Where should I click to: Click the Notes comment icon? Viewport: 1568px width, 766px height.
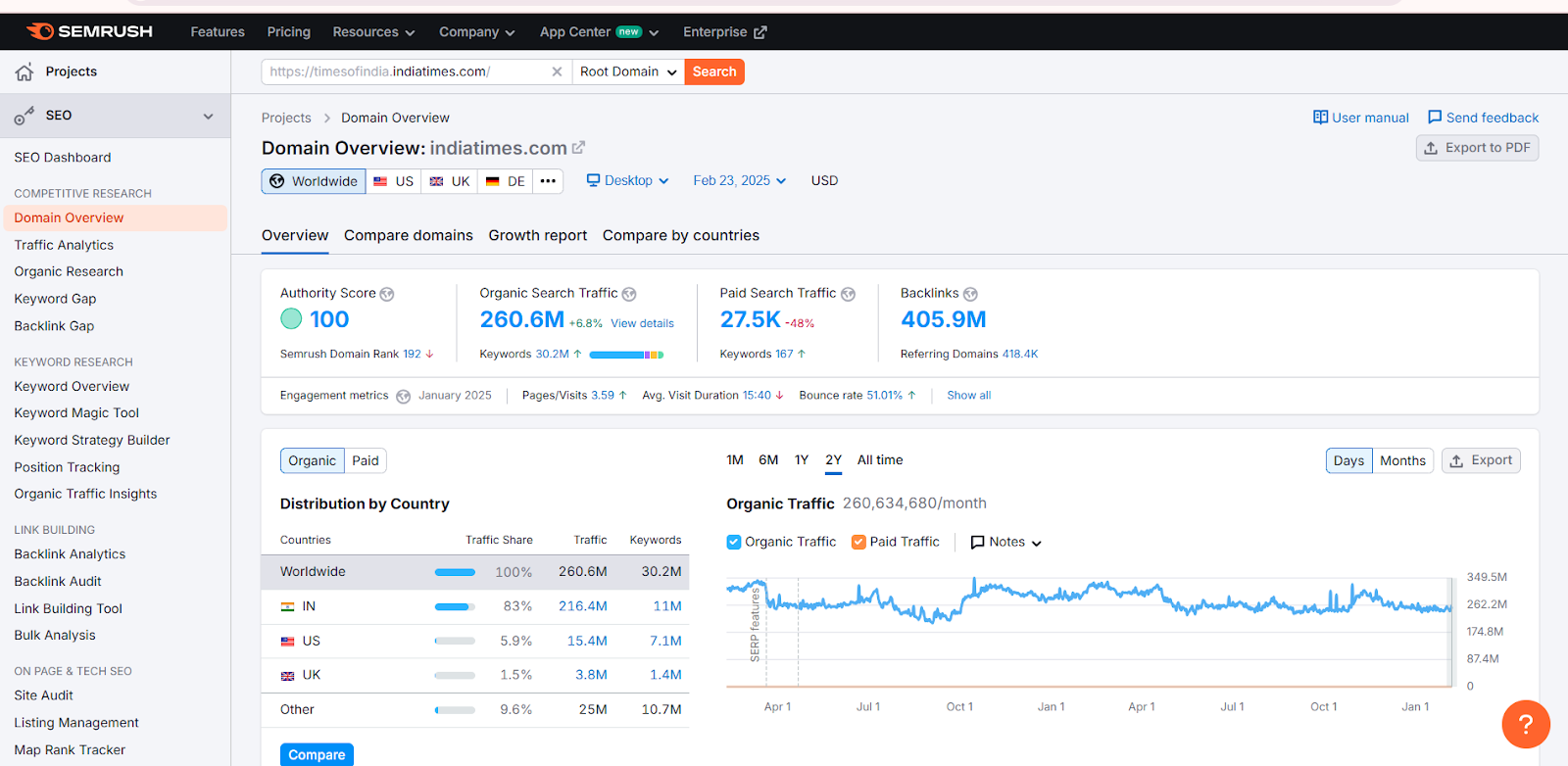(x=977, y=542)
